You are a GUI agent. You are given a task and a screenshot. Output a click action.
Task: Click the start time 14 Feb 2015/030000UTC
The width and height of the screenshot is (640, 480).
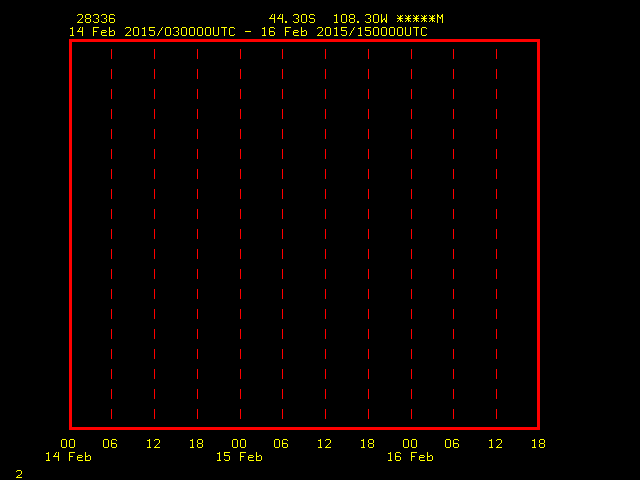click(x=152, y=32)
